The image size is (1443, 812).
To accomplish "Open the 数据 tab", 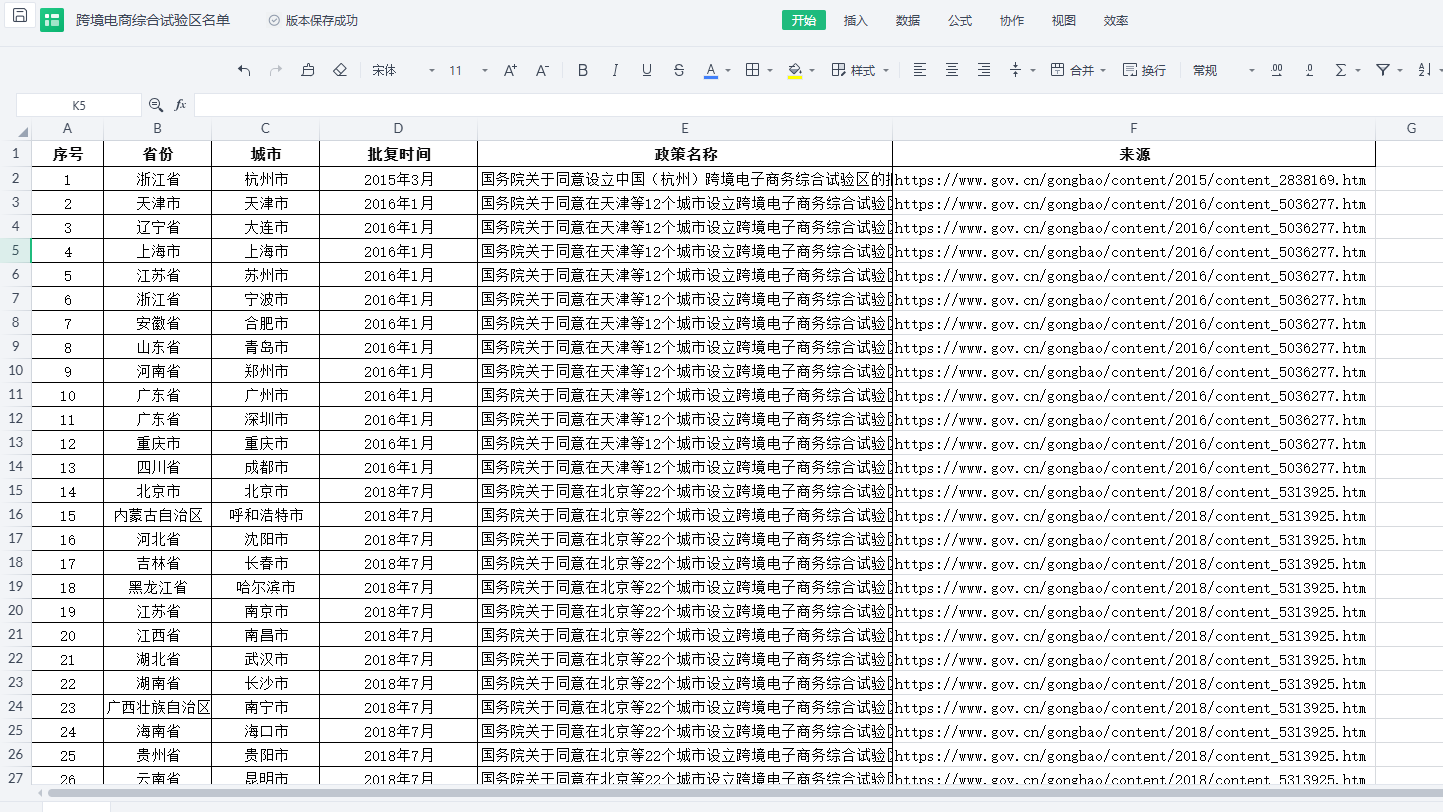I will coord(908,20).
